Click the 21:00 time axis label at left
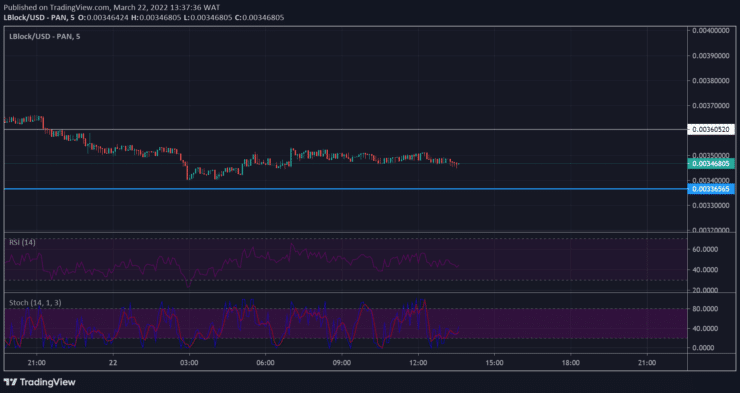The image size is (740, 393). coord(36,363)
